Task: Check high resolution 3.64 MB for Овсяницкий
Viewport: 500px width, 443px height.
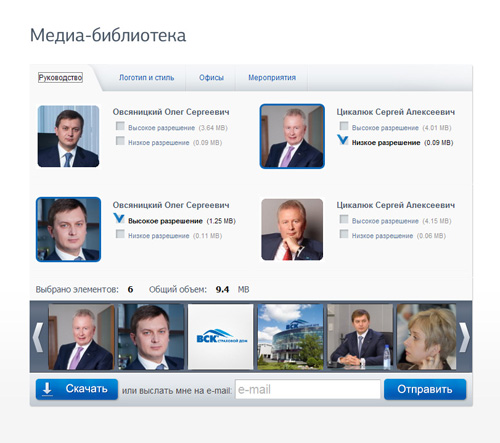Action: [x=120, y=126]
